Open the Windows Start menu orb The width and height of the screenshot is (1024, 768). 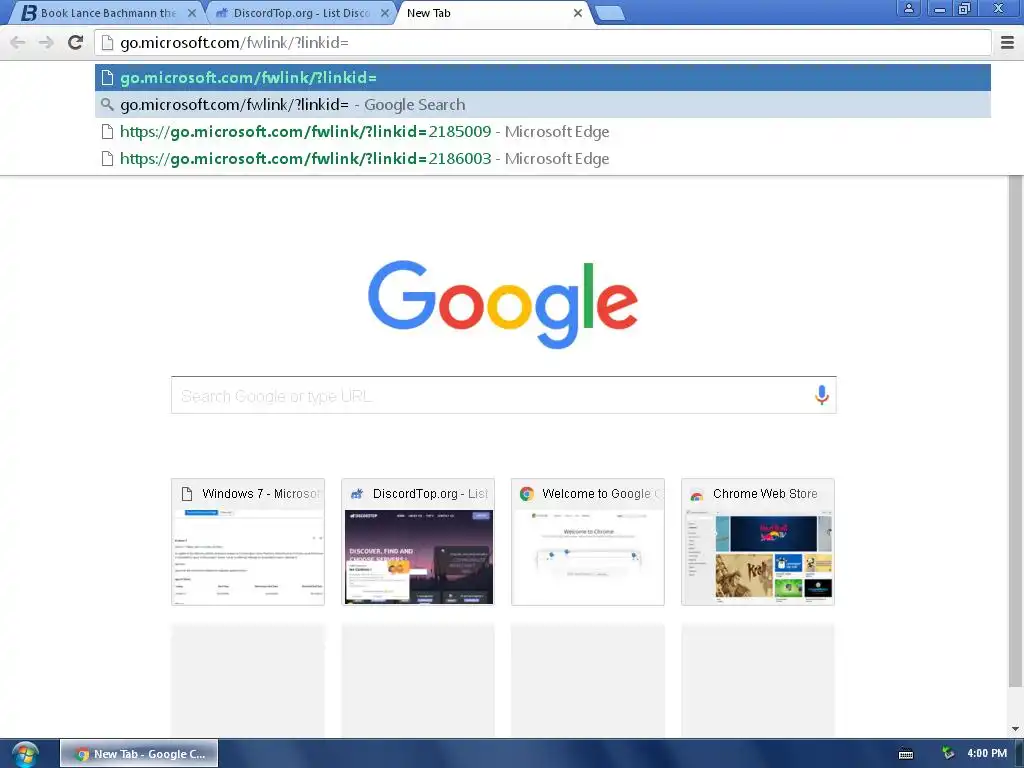tap(25, 754)
